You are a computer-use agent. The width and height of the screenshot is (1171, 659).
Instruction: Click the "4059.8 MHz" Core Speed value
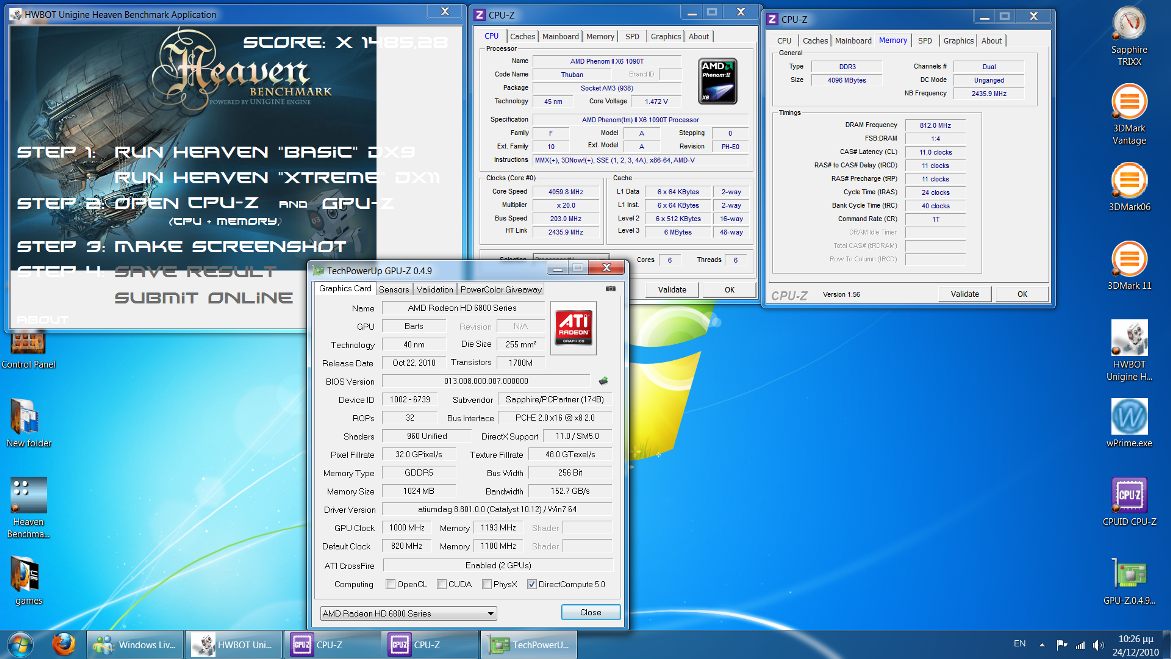point(566,192)
